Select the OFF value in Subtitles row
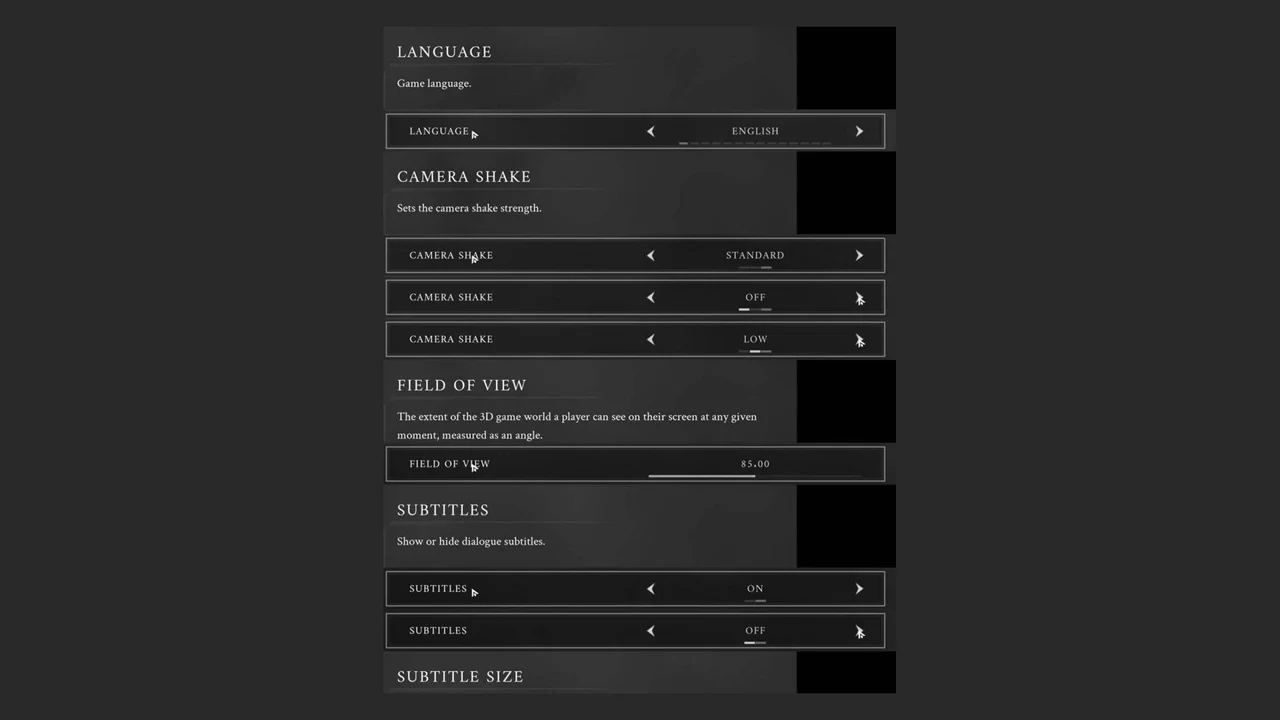This screenshot has width=1280, height=720. (x=755, y=631)
